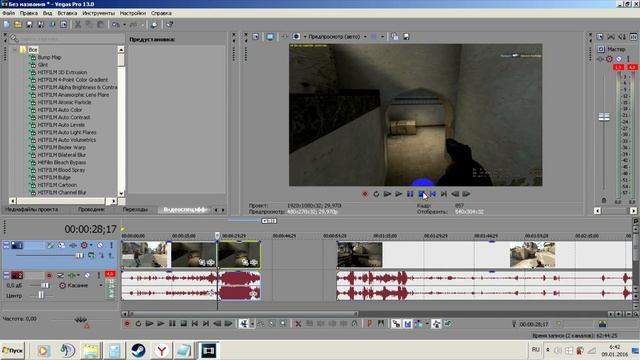Click the Open project folder icon
Screen dimensions: 640x360
(18, 24)
